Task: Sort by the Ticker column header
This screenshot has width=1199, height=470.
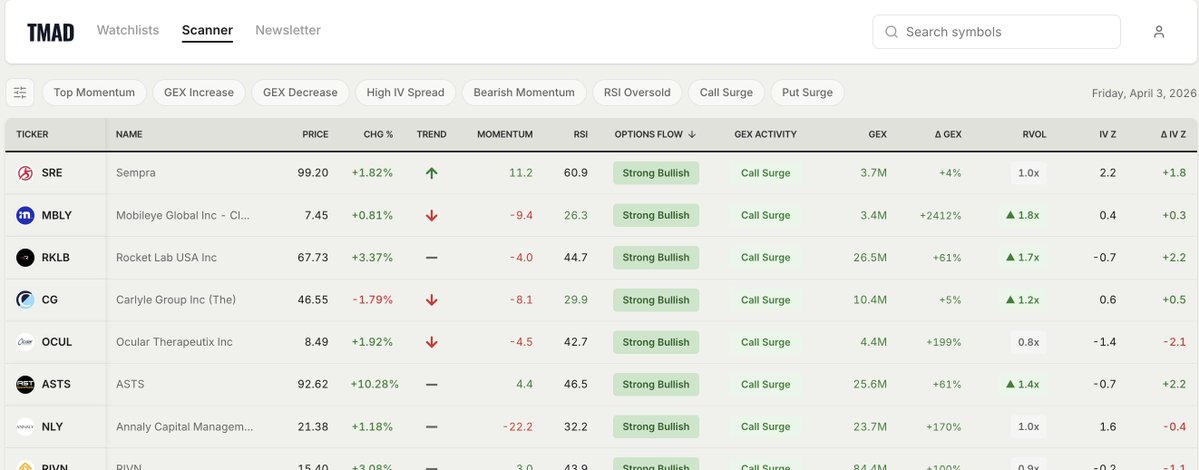Action: 32,135
